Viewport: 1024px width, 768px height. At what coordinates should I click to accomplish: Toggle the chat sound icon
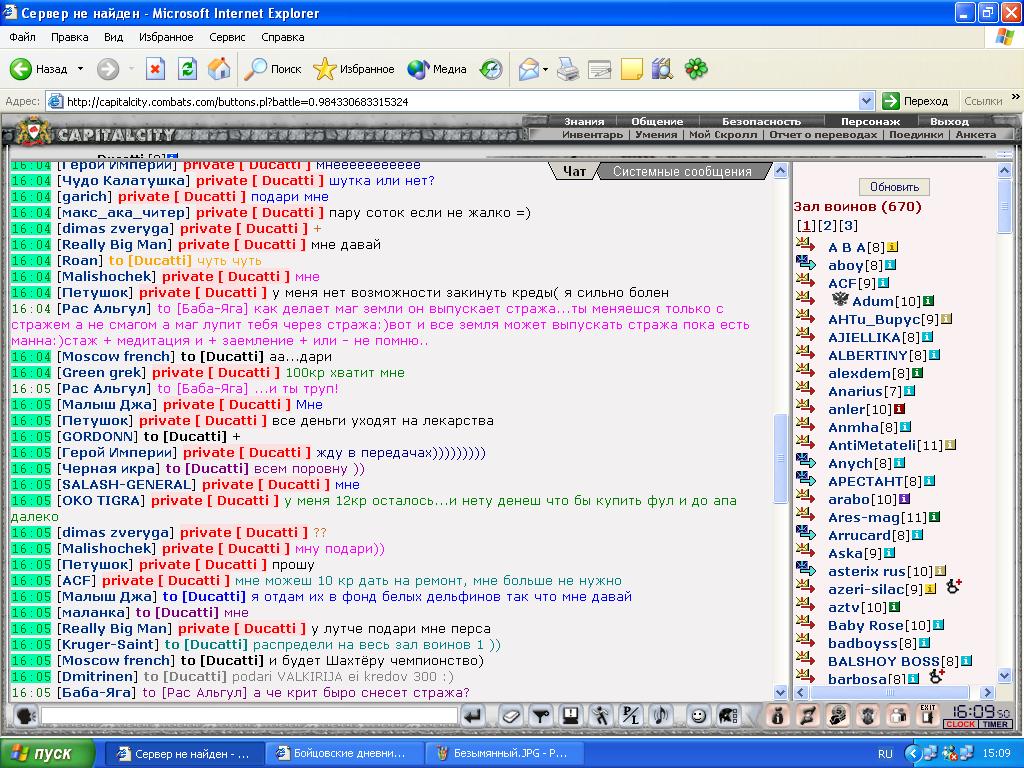pos(661,716)
